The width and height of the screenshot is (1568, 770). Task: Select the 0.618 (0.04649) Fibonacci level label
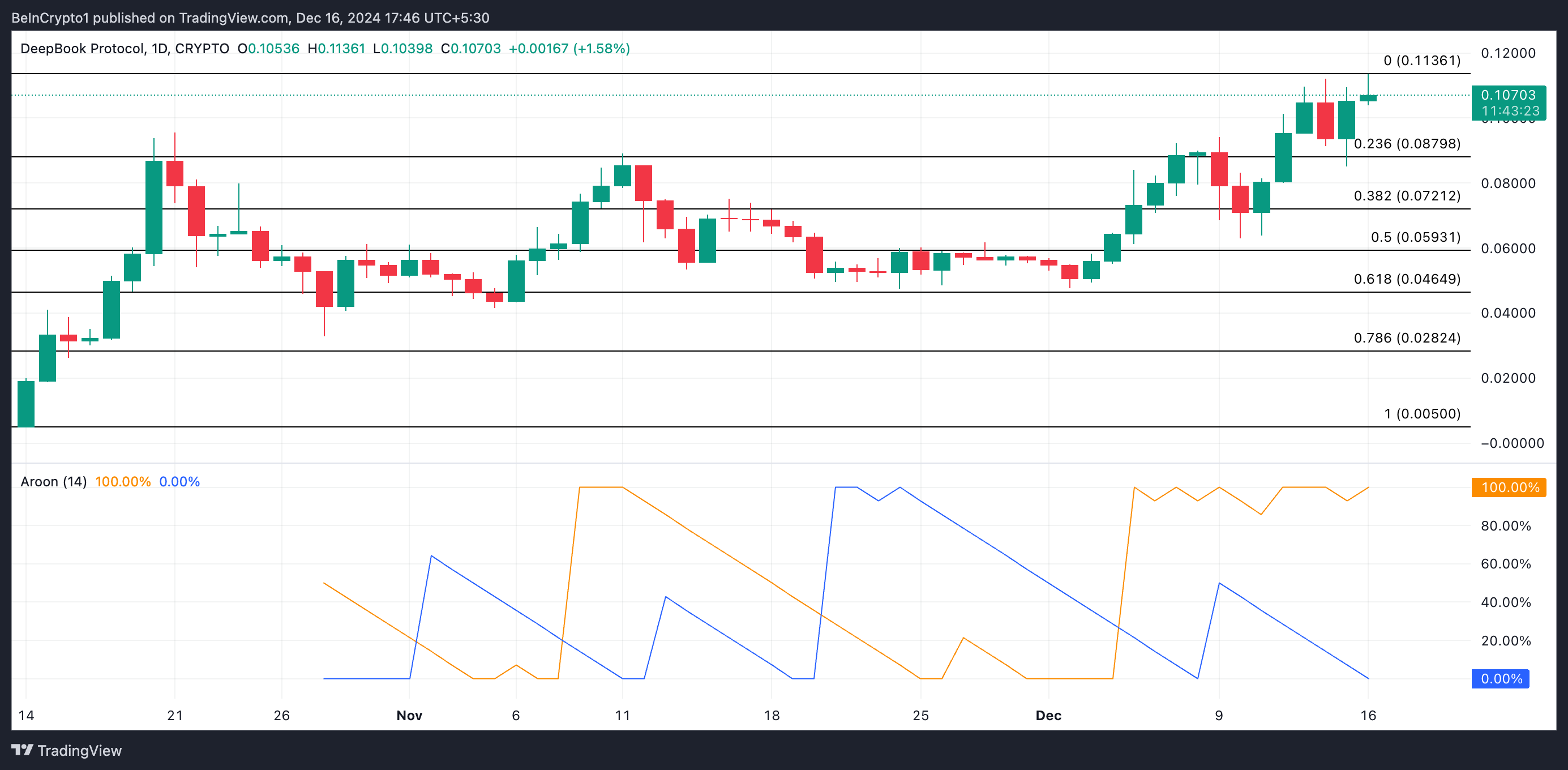pyautogui.click(x=1407, y=279)
